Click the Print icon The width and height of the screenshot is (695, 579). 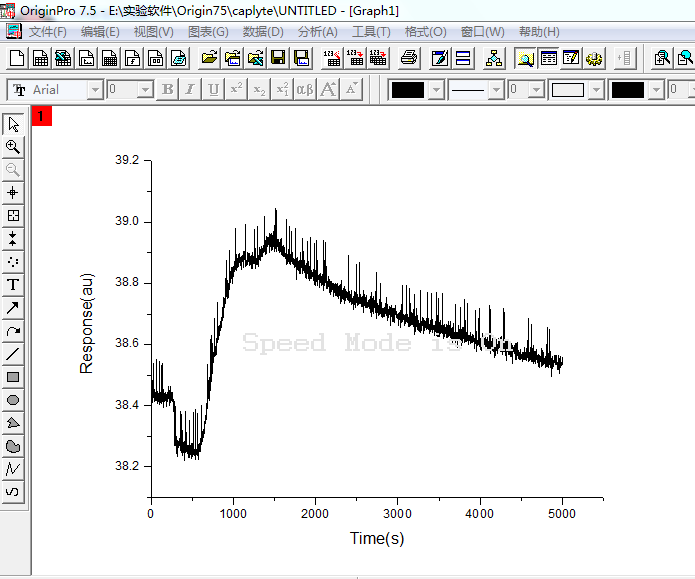pyautogui.click(x=409, y=58)
